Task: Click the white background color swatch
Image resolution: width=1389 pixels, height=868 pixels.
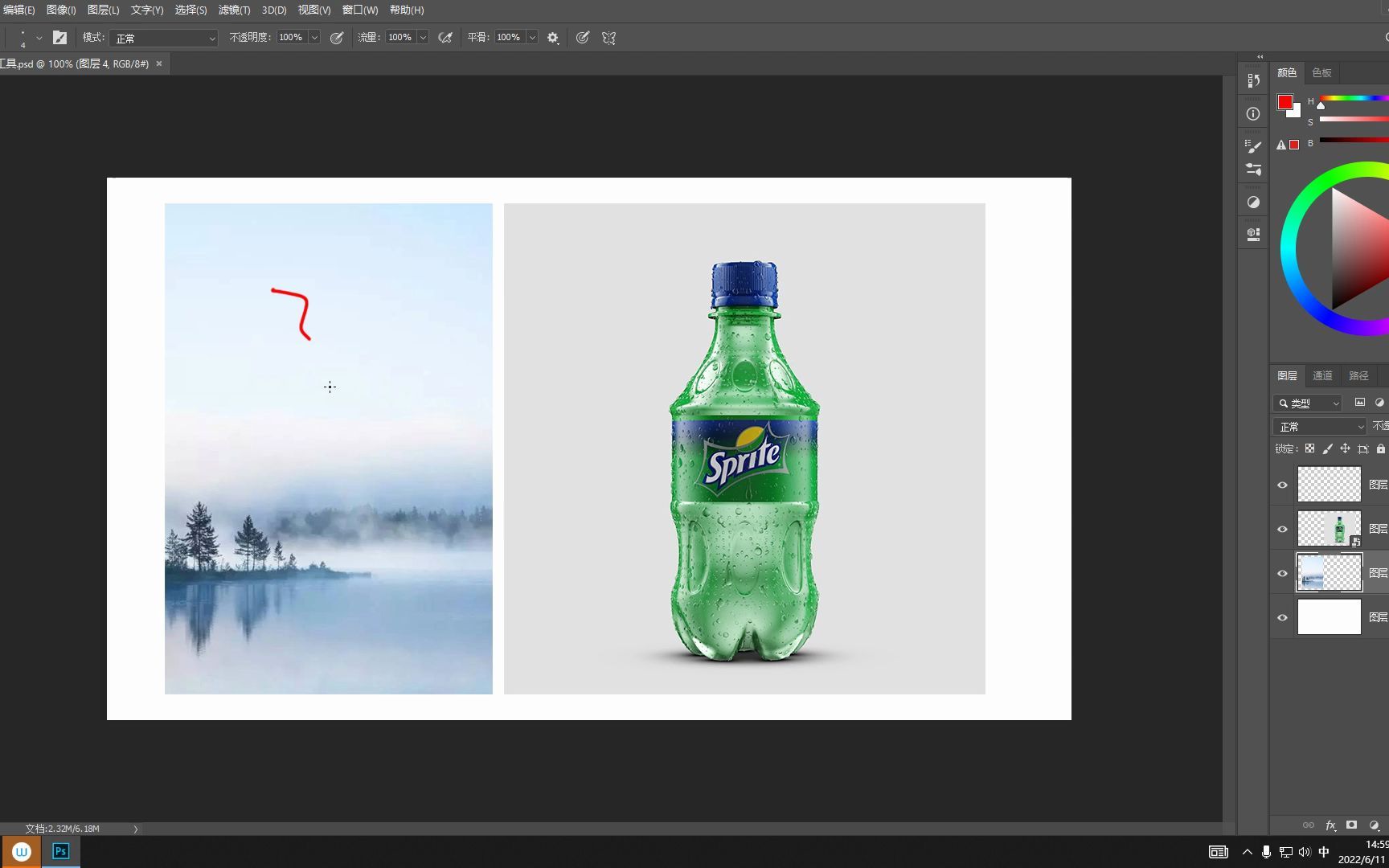Action: (x=1296, y=113)
